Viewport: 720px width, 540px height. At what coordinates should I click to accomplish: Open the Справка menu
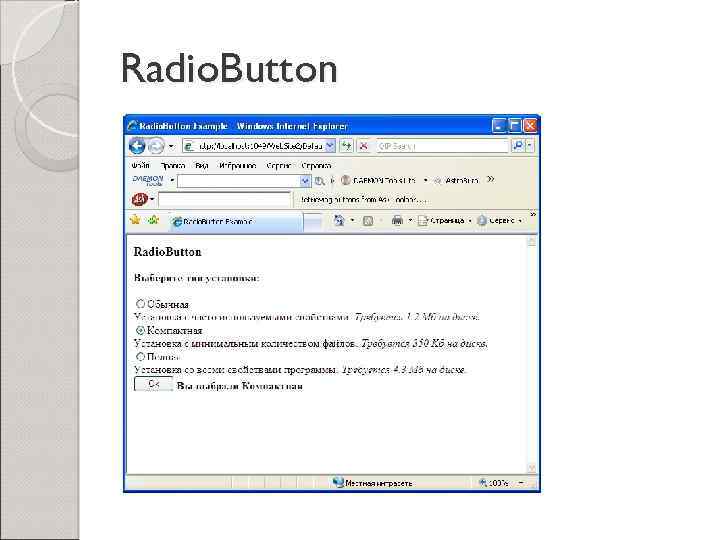316,166
